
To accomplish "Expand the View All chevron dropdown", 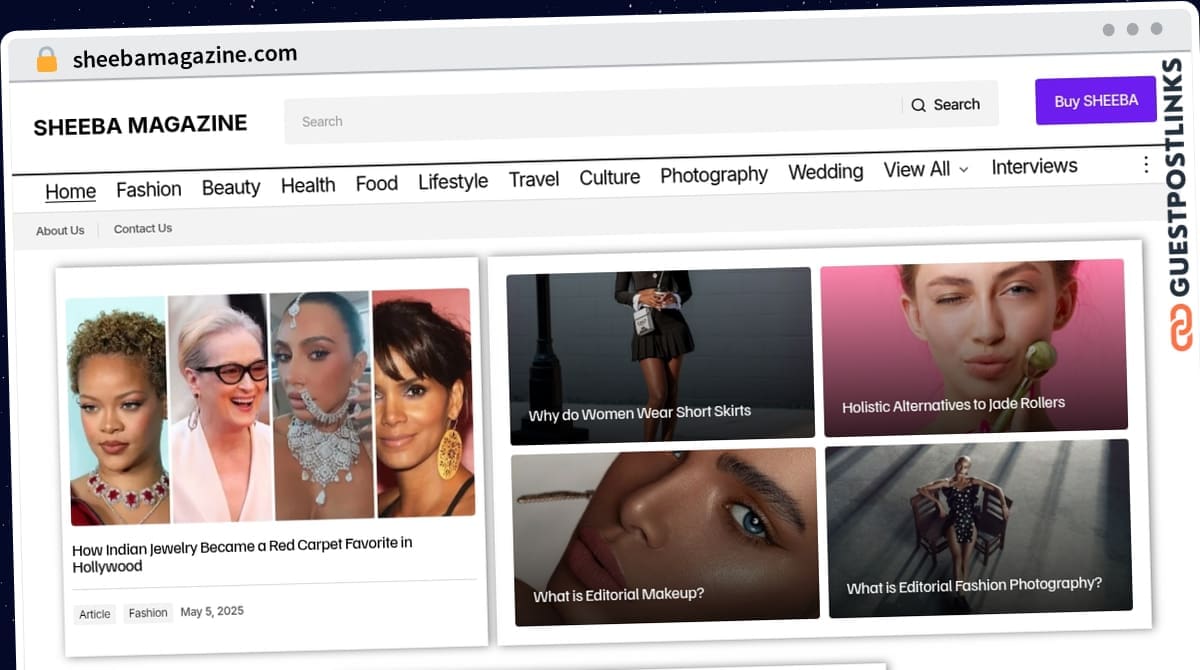I will [964, 170].
